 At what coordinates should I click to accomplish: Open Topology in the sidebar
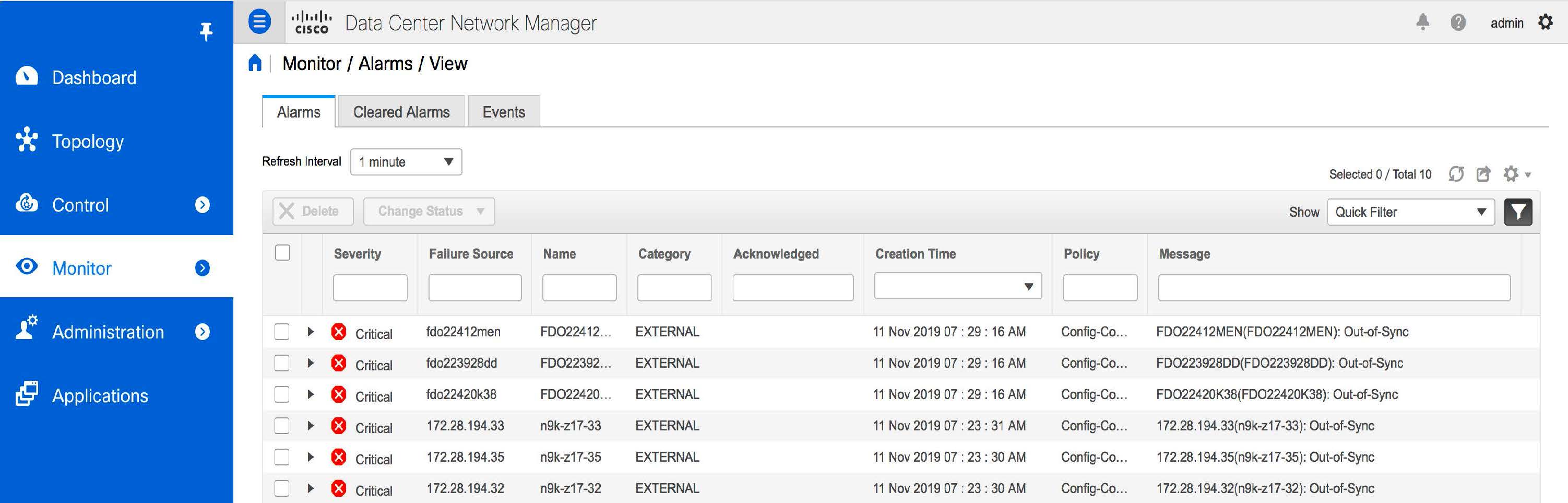tap(88, 141)
